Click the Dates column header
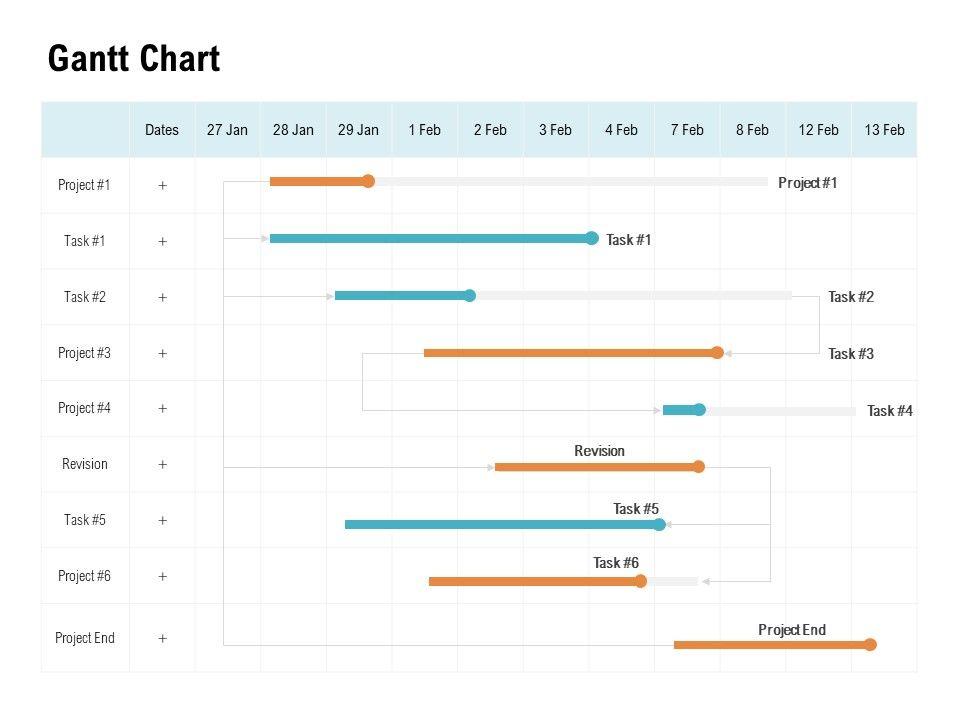The image size is (960, 720). point(162,130)
